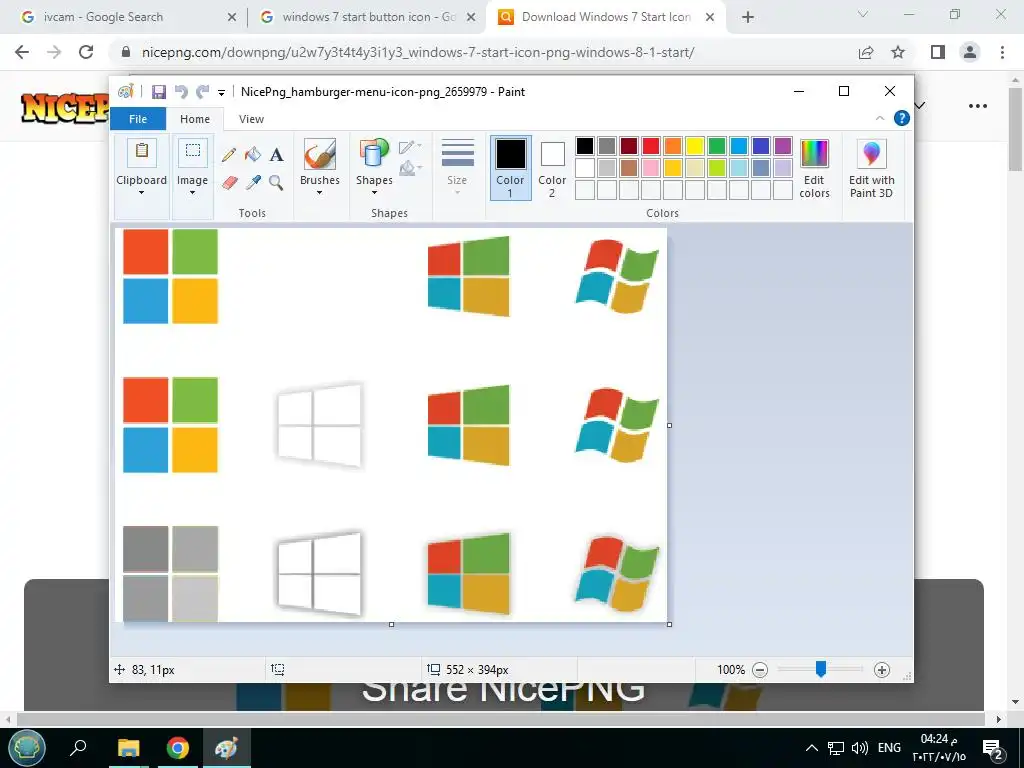Select the Magnifier tool
1024x768 pixels.
click(277, 182)
